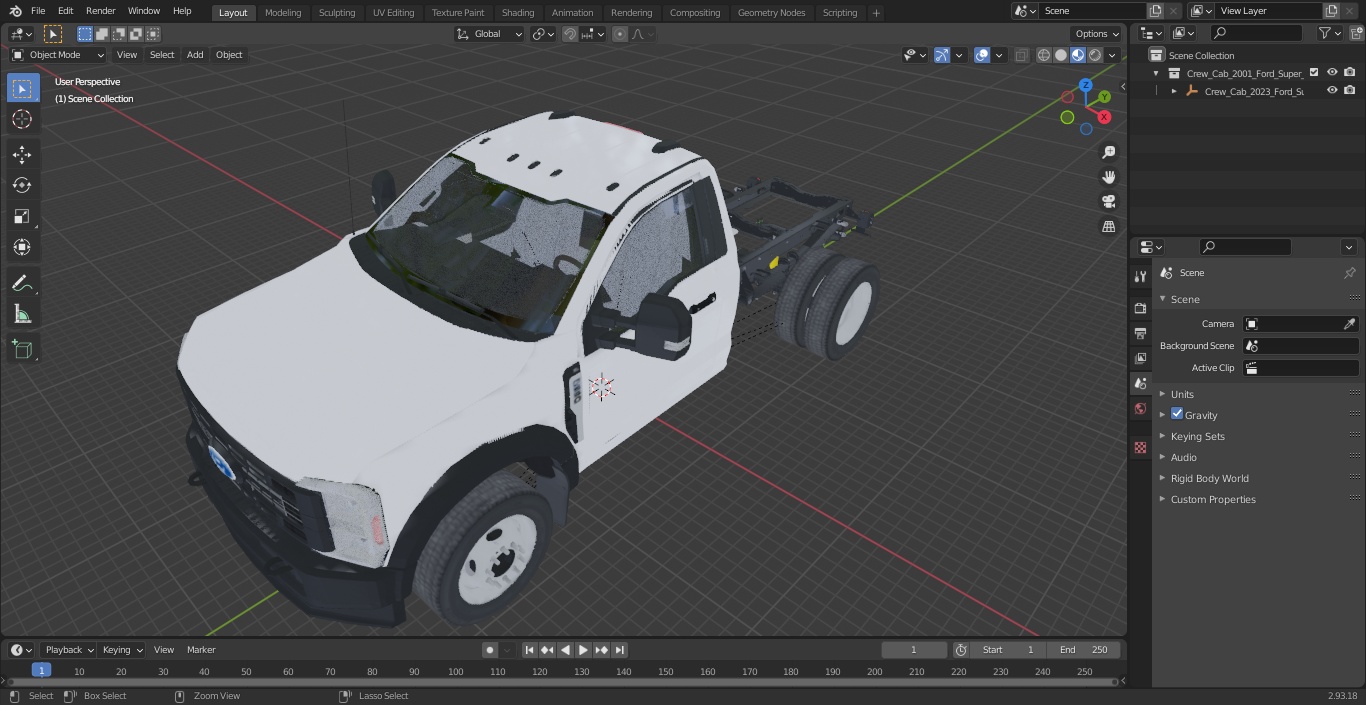Viewport: 1366px width, 705px height.
Task: Click the End frame 250 field
Action: [x=1084, y=650]
